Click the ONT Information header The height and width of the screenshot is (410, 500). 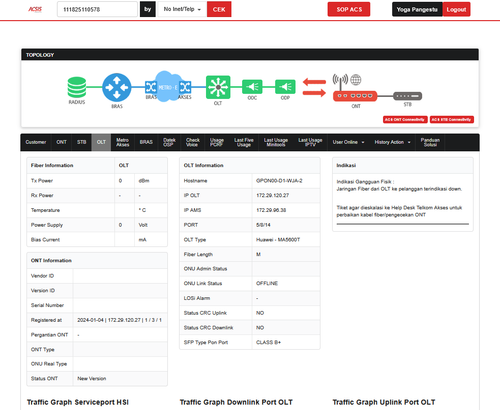(x=51, y=261)
